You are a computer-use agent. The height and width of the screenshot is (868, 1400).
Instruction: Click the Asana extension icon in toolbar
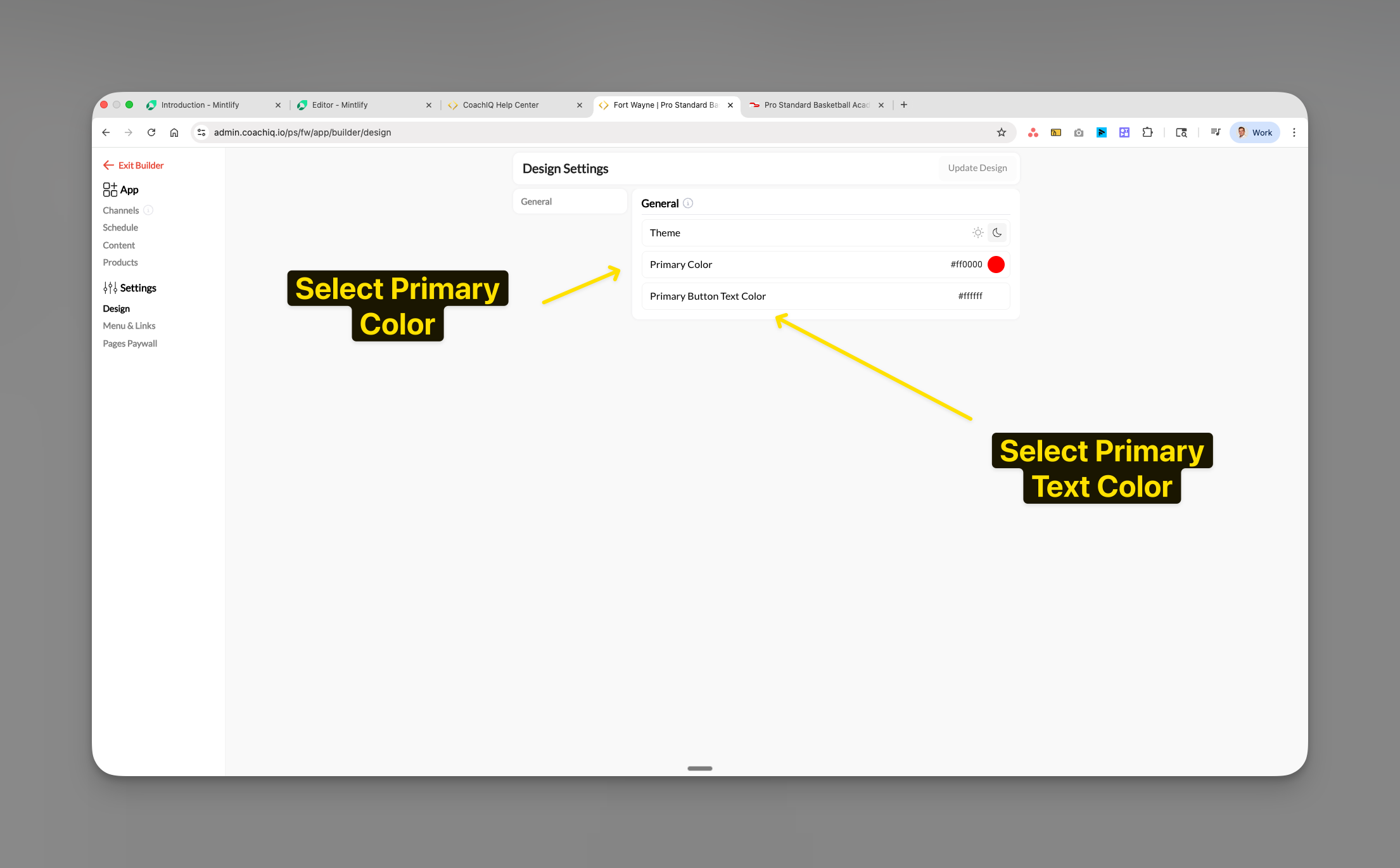point(1033,132)
